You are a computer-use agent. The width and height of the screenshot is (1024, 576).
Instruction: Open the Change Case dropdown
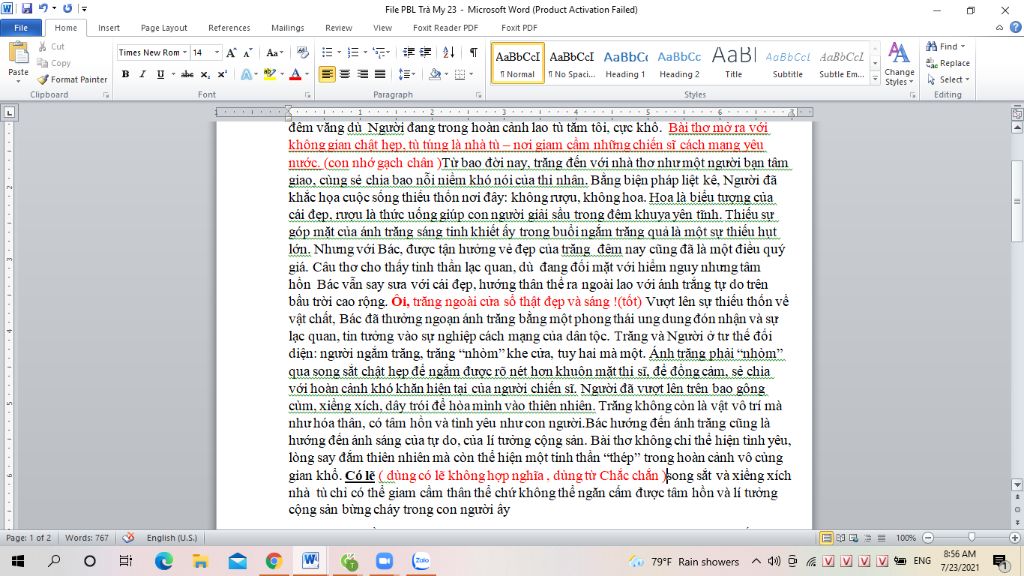(274, 52)
